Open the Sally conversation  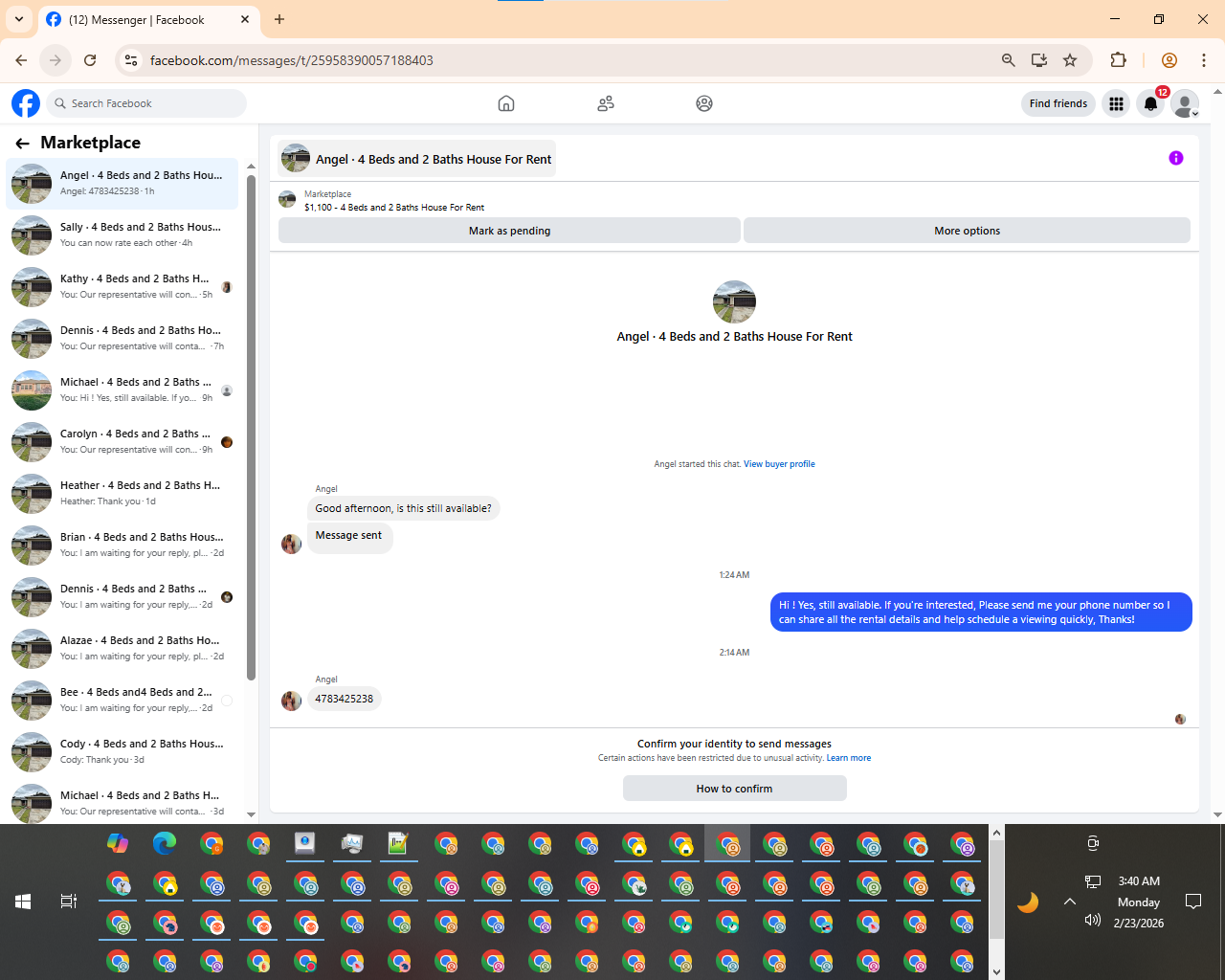(x=122, y=235)
